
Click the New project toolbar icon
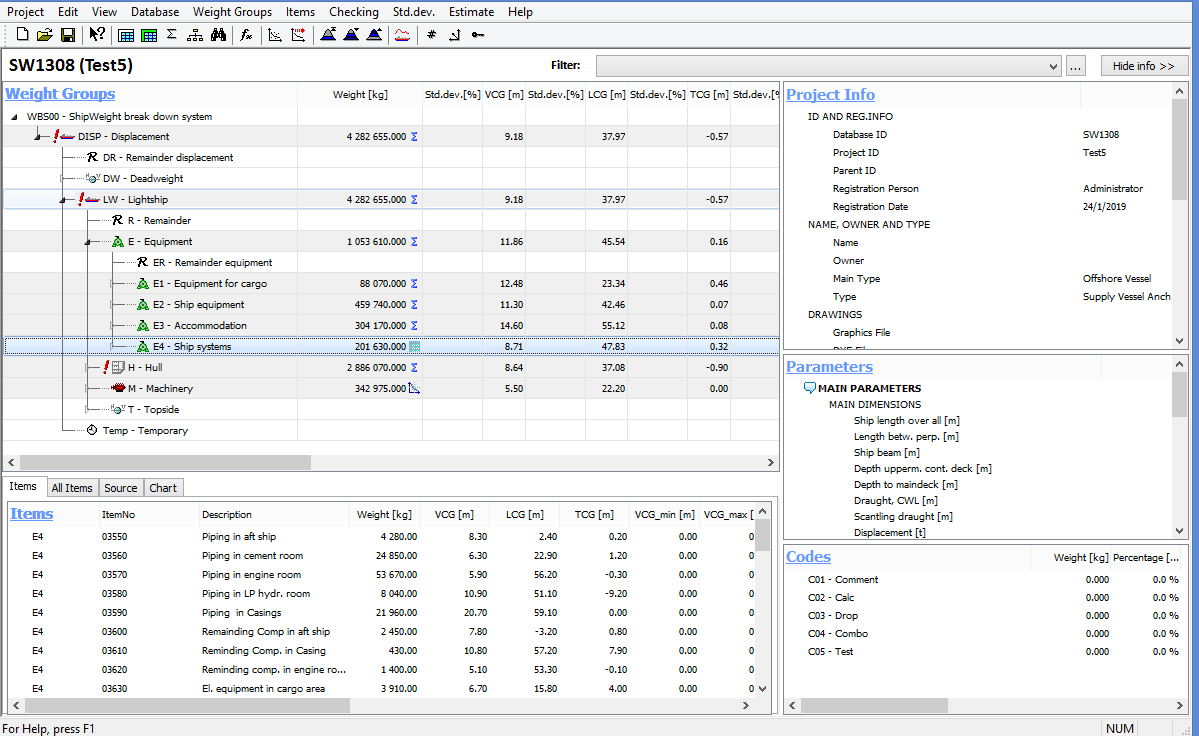tap(22, 35)
